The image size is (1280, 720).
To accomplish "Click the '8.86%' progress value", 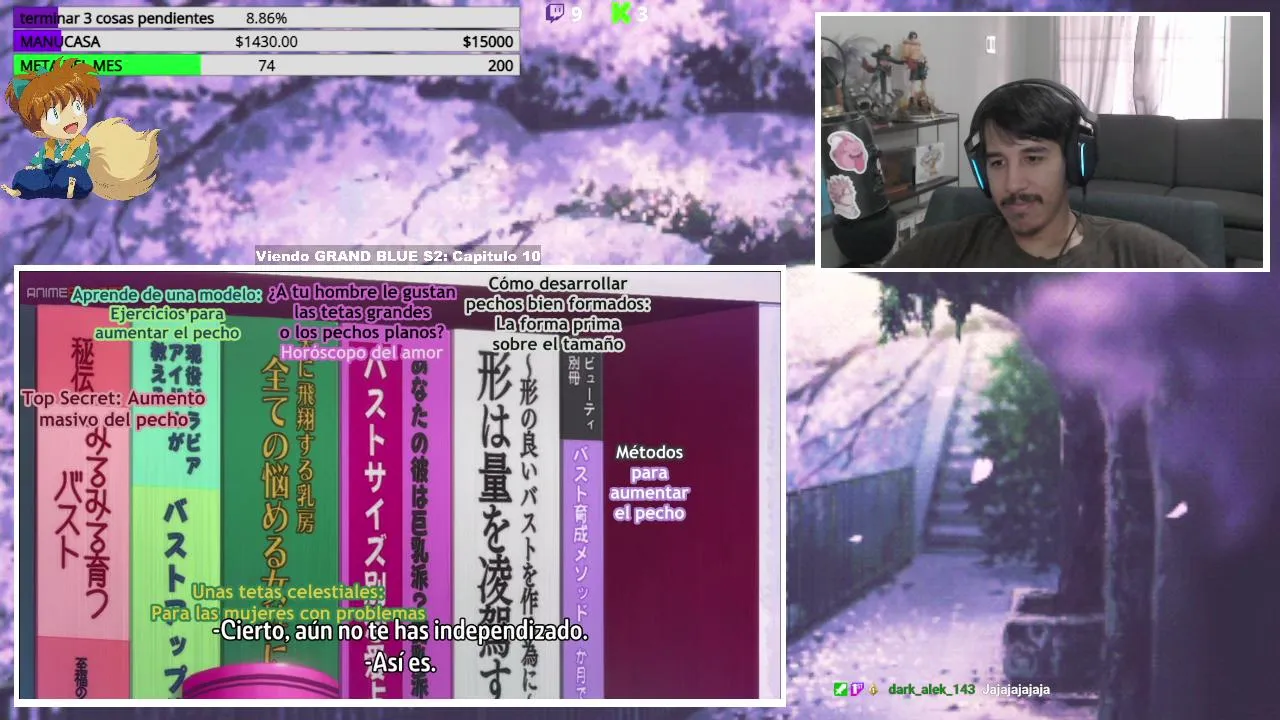I will pyautogui.click(x=266, y=18).
